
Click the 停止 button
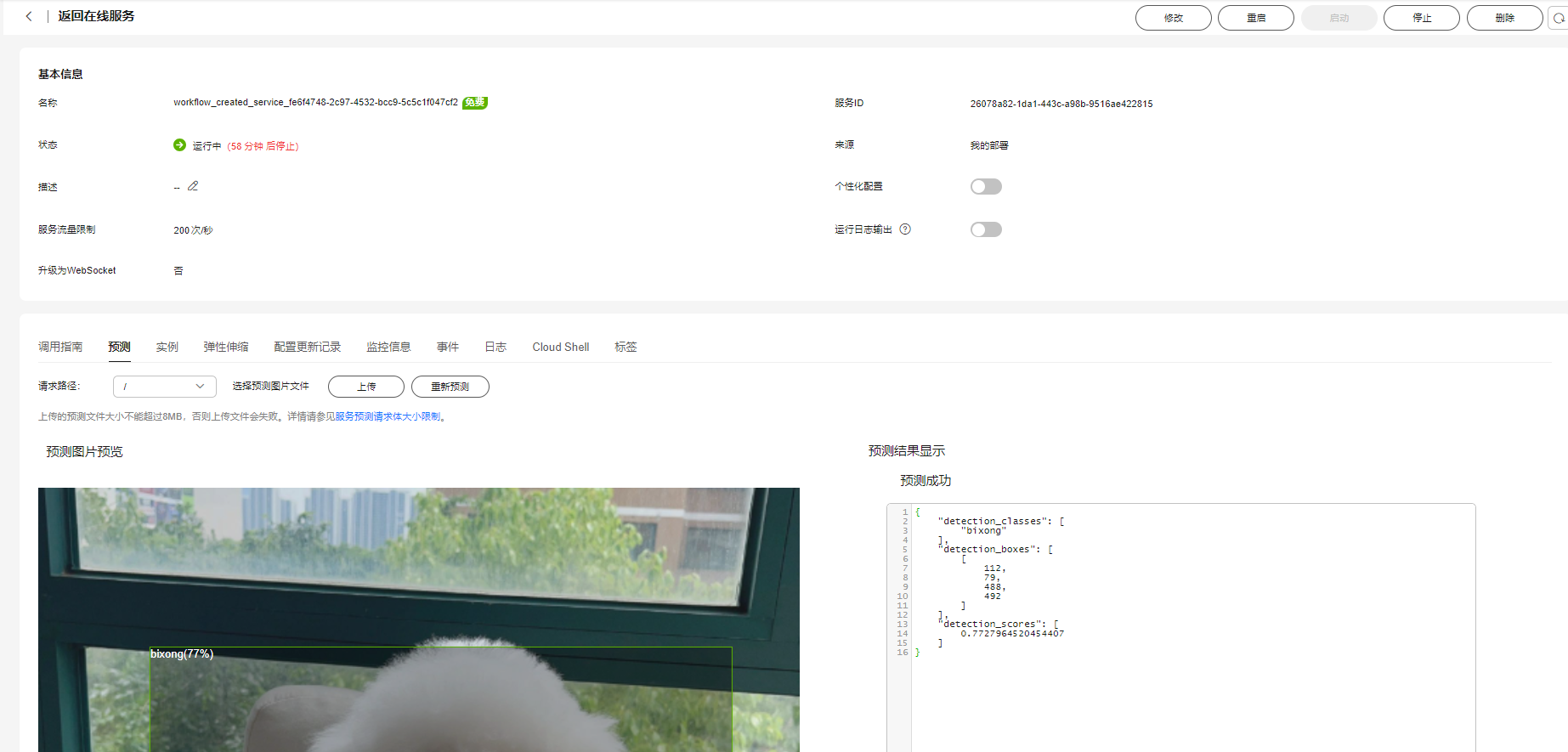tap(1422, 18)
